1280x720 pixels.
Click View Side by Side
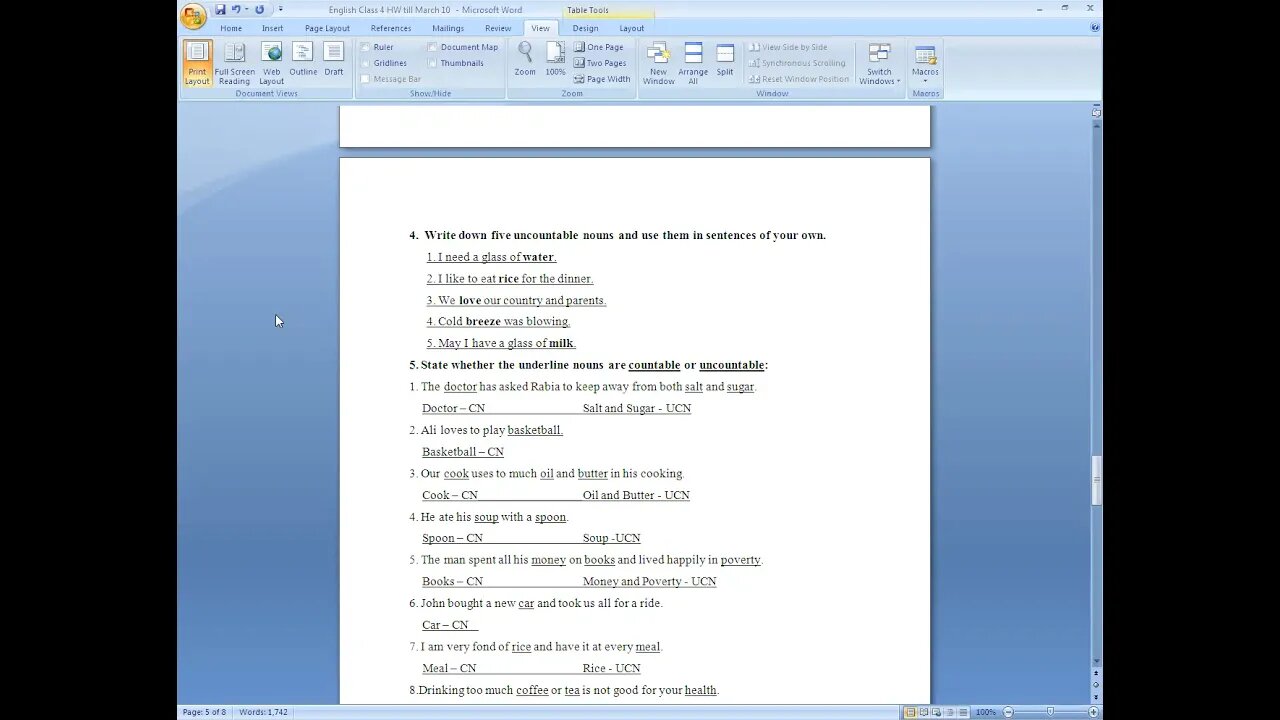click(x=788, y=47)
